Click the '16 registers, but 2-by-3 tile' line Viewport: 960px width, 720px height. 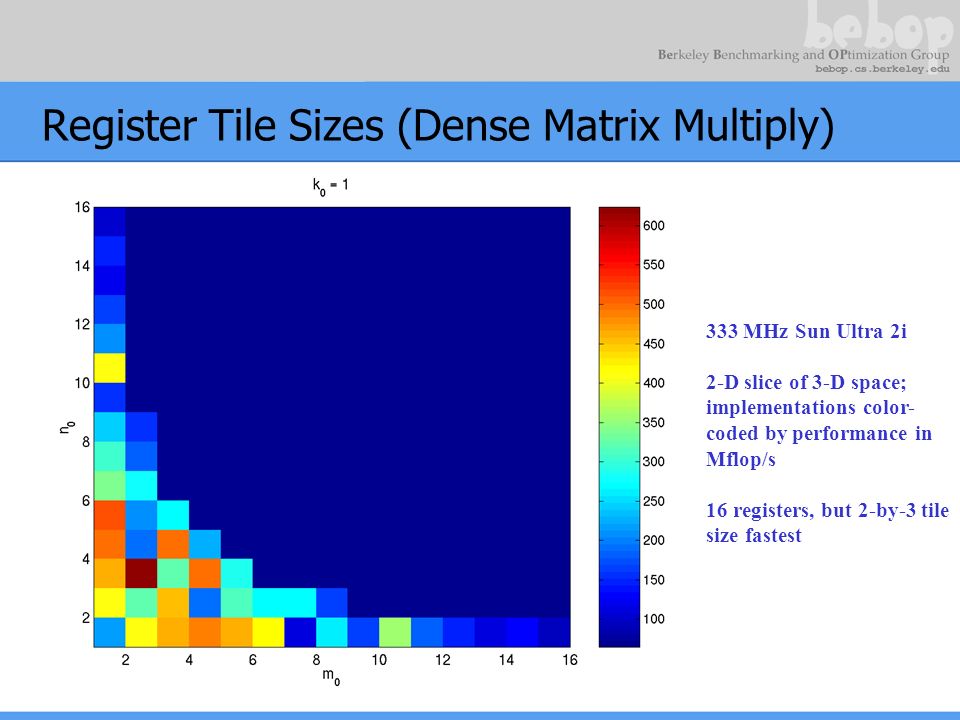click(828, 510)
